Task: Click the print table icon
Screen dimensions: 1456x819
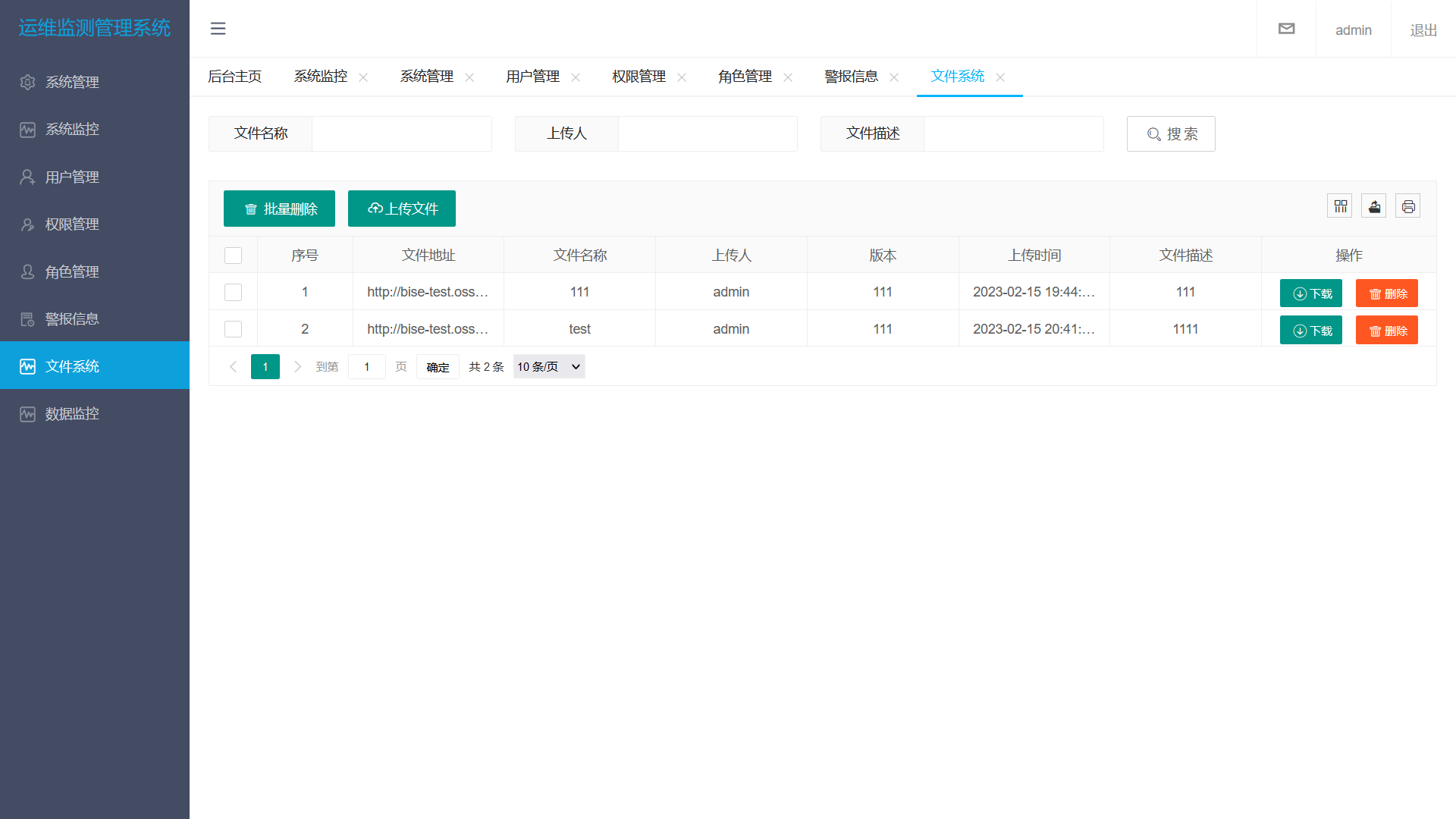Action: pyautogui.click(x=1408, y=206)
